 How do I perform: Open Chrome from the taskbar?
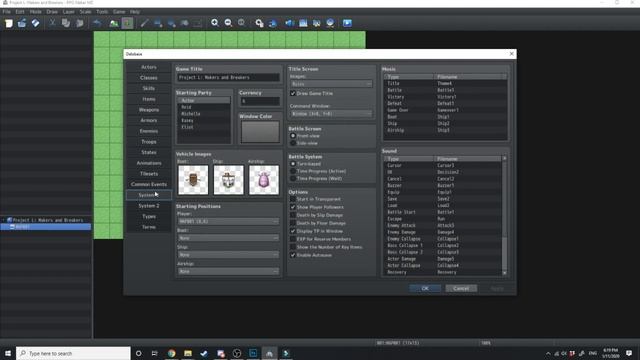171,353
